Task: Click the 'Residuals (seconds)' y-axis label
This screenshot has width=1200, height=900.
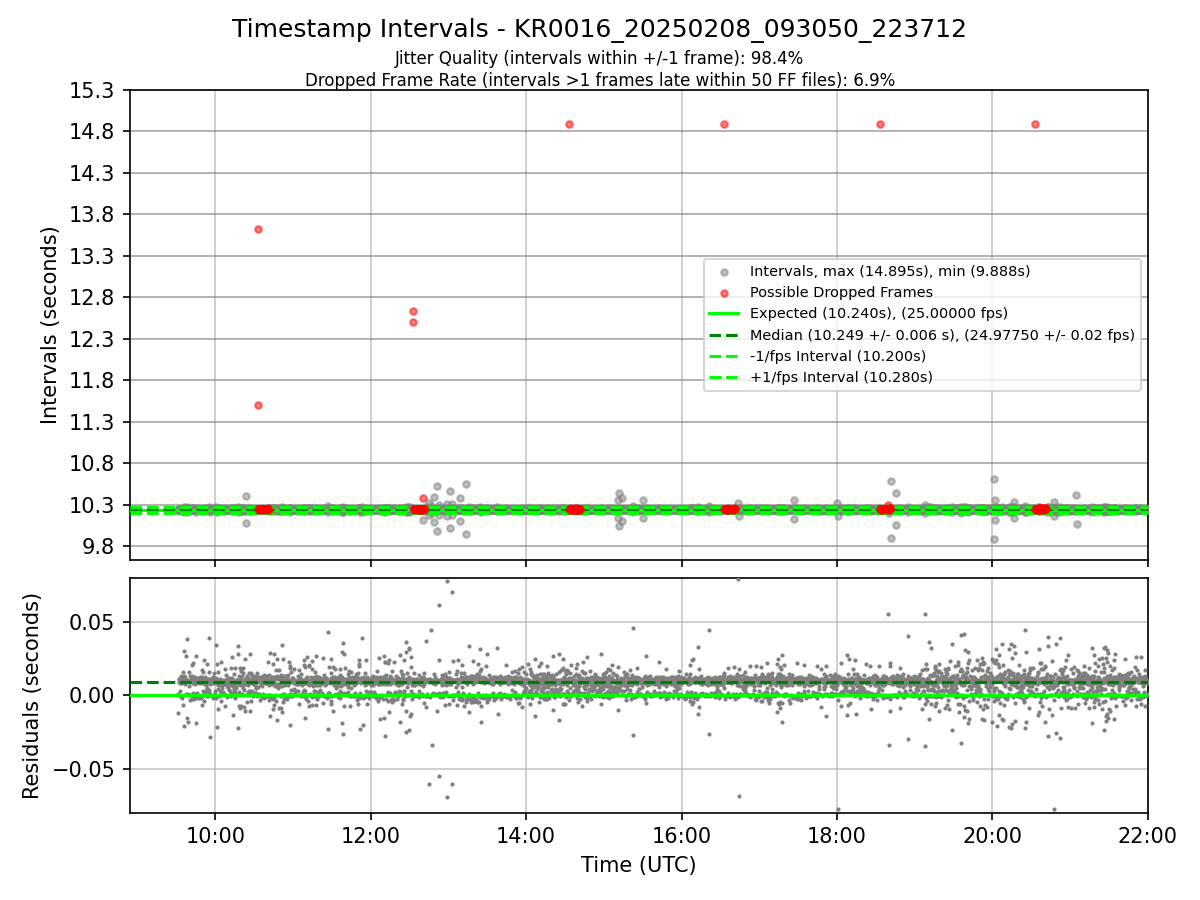Action: [x=32, y=696]
